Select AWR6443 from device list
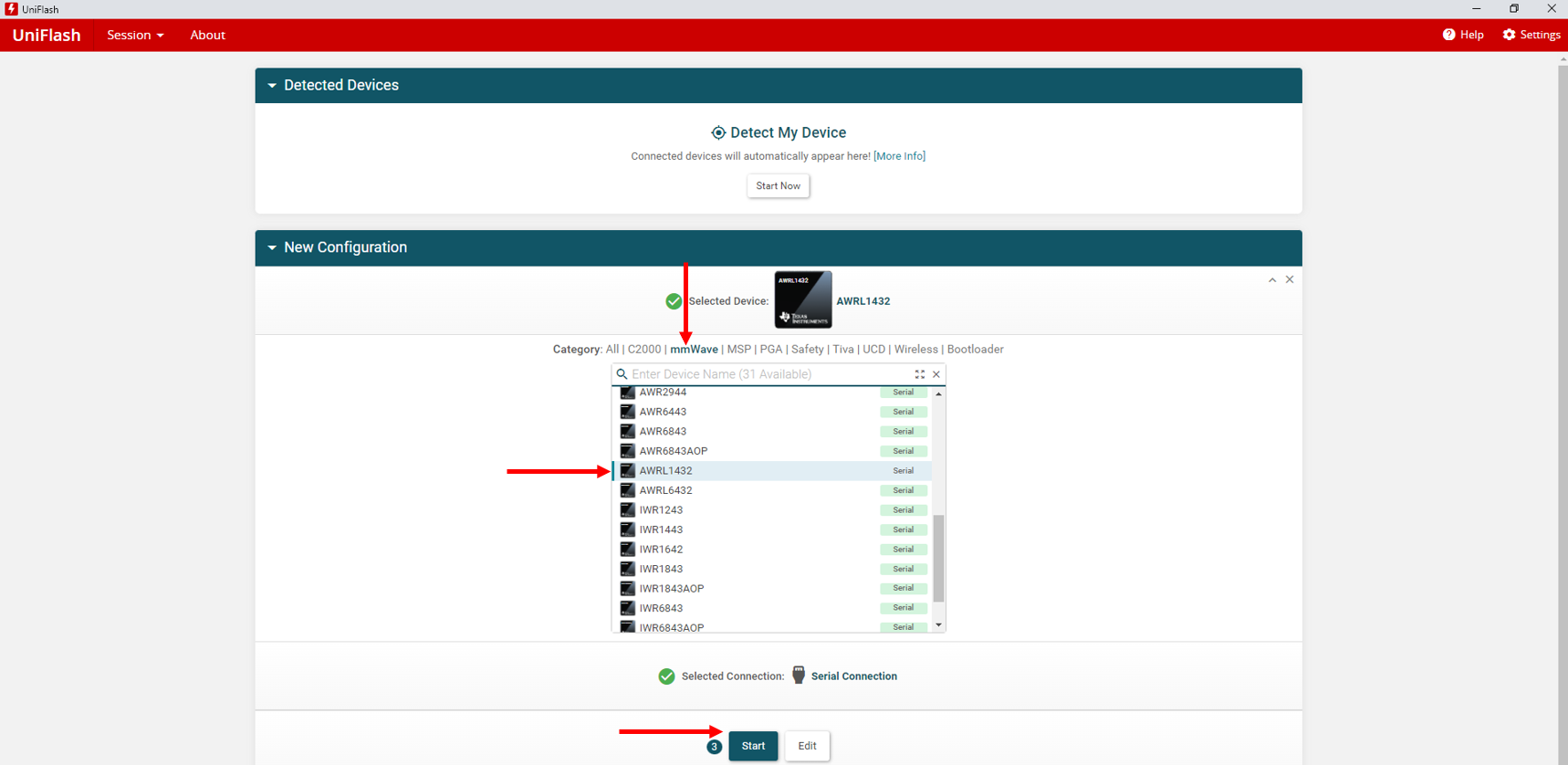The height and width of the screenshot is (765, 1568). pos(772,412)
